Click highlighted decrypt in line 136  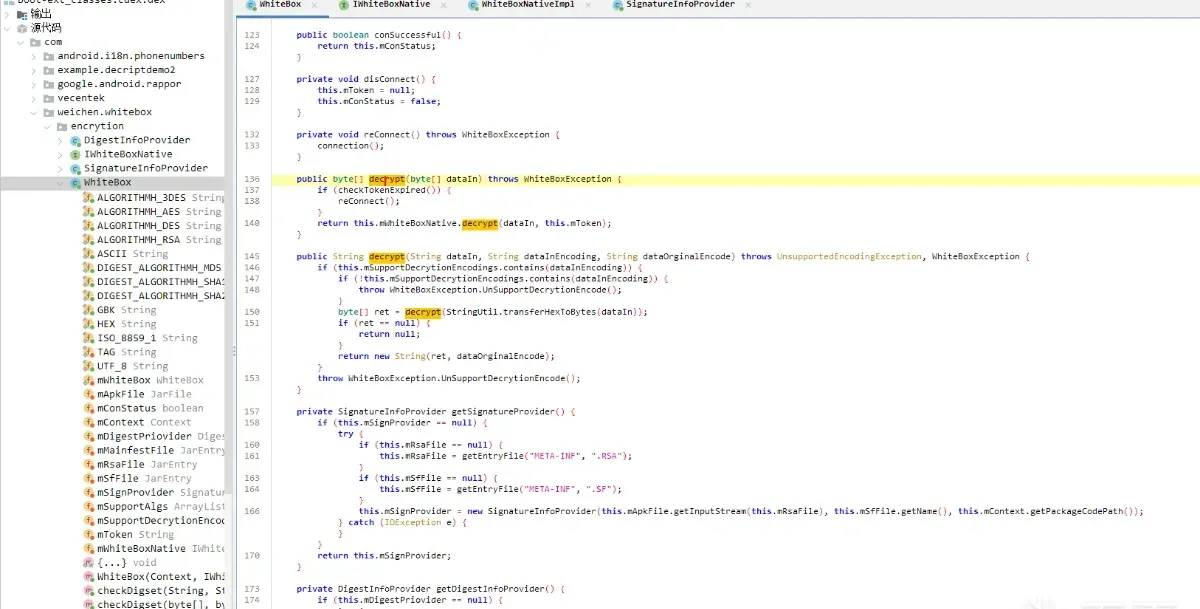coord(387,179)
